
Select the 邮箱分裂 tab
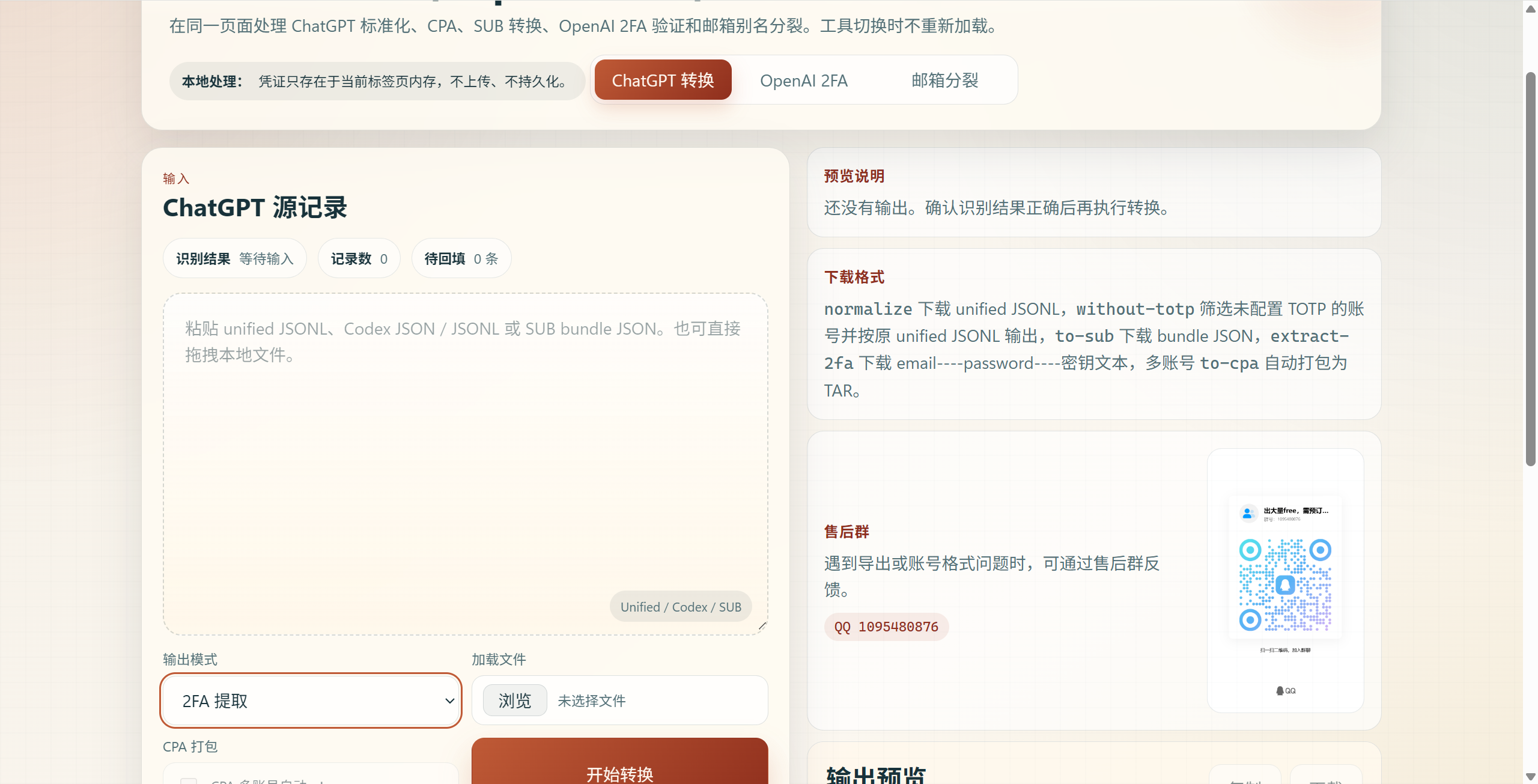coord(944,80)
